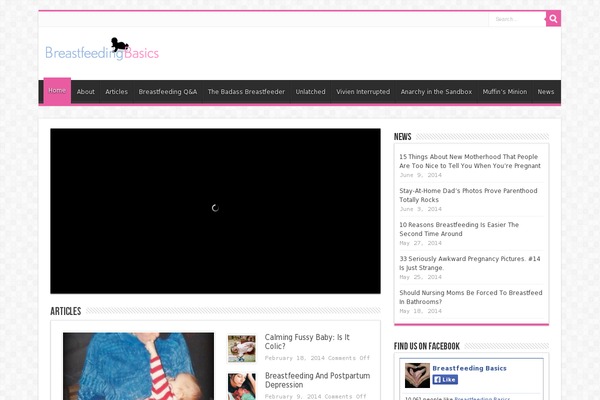Open 'Should Nursing Moms Be Forced' link
600x400 pixels.
[x=471, y=297]
